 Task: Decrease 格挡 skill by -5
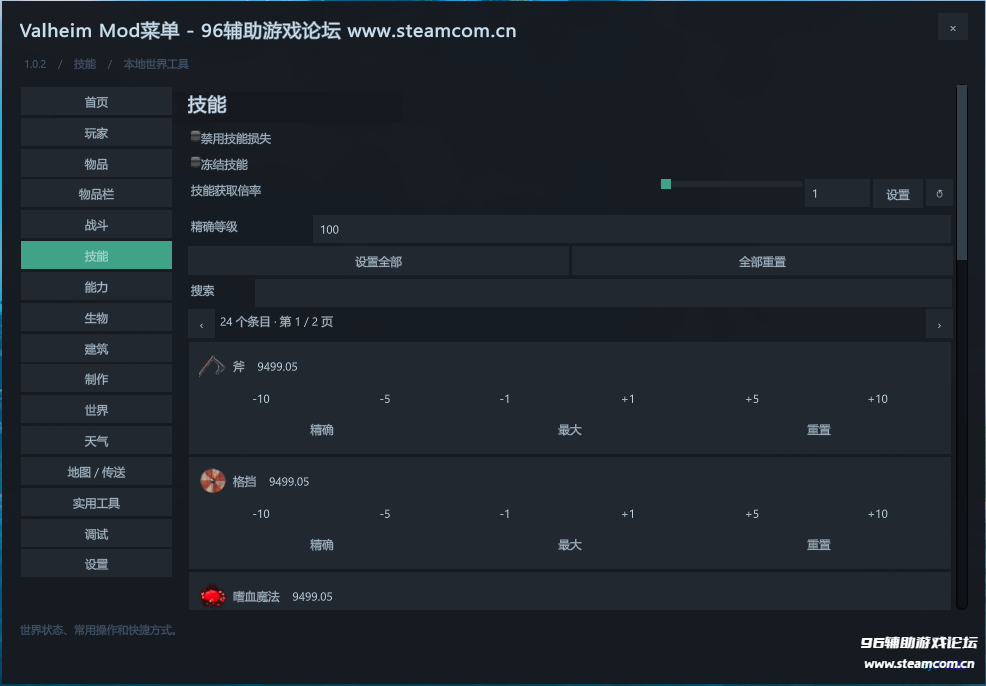tap(385, 514)
